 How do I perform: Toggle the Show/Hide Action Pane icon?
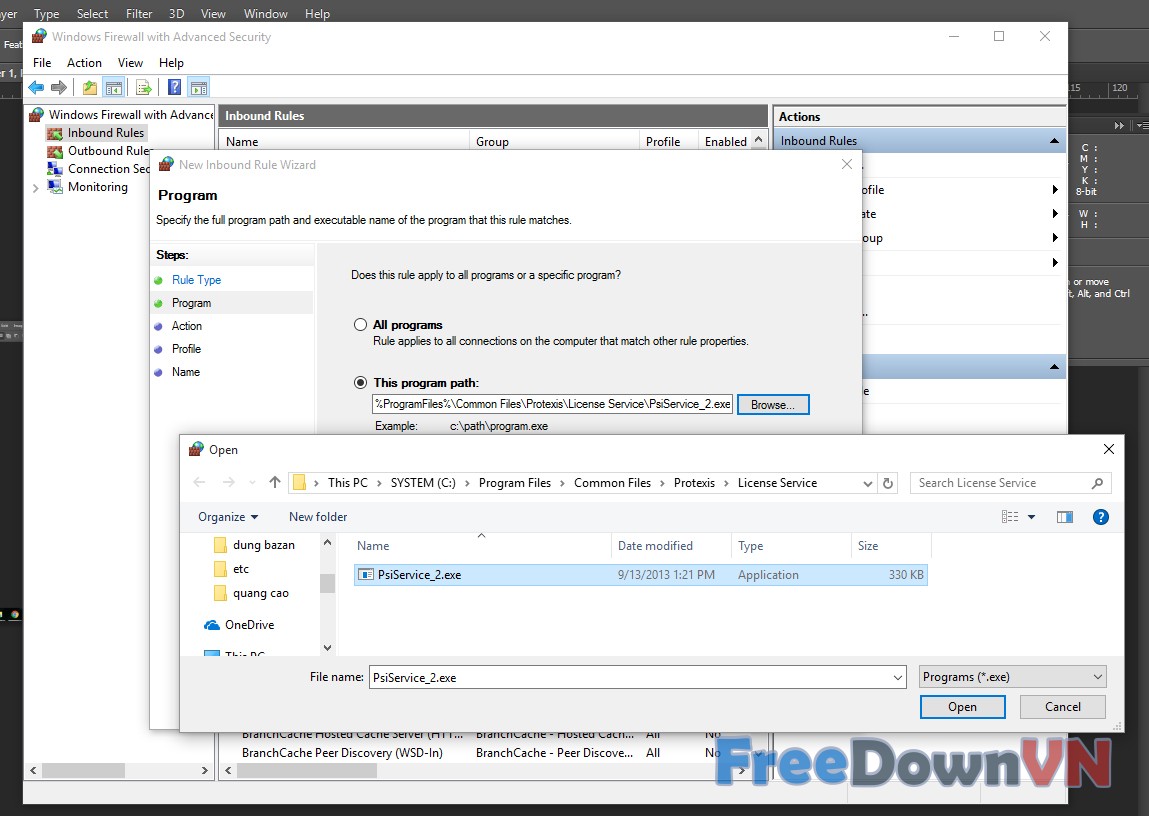coord(198,88)
